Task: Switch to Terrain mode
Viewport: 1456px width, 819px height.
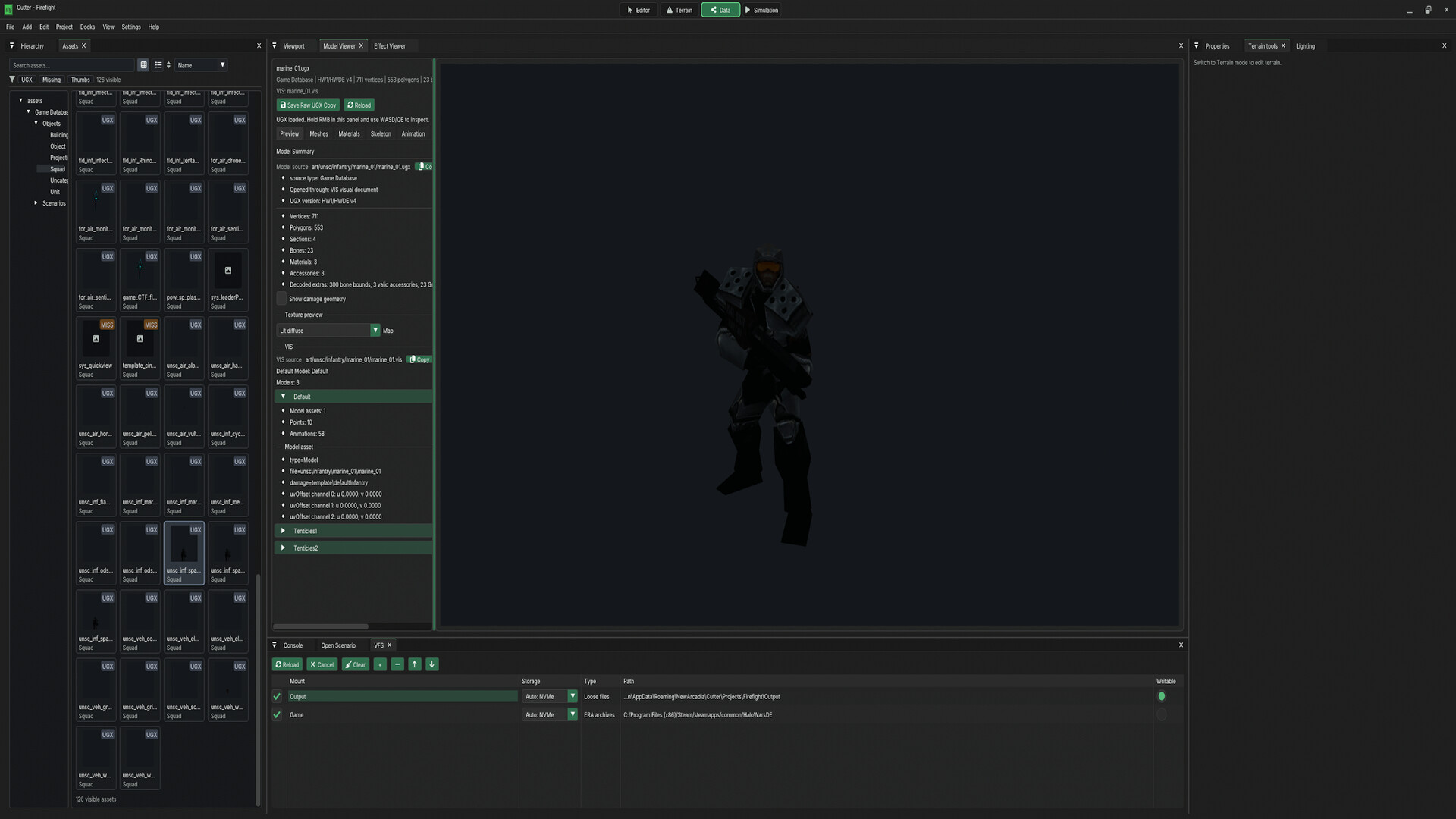Action: pyautogui.click(x=679, y=10)
